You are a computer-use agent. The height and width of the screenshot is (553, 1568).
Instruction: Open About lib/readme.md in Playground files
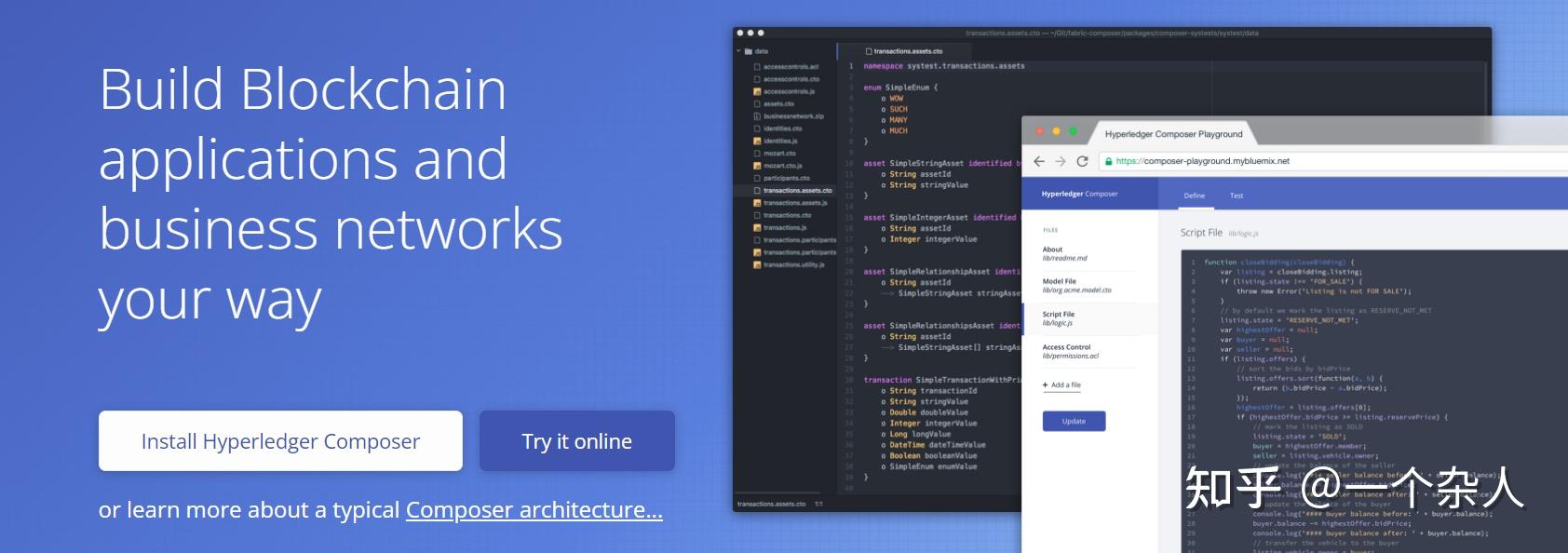(x=1065, y=253)
